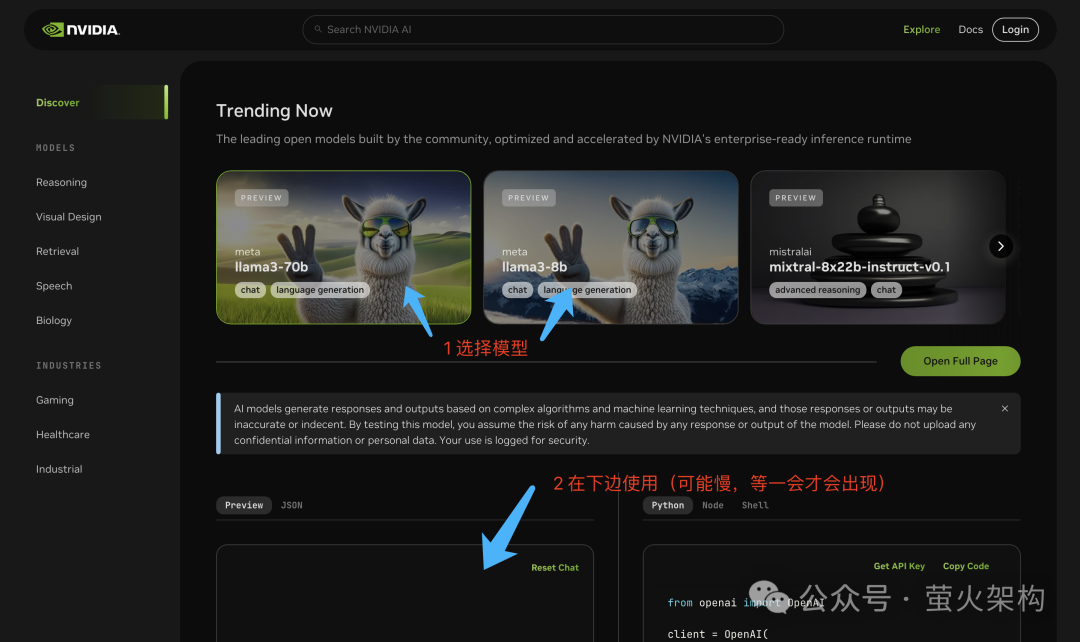Switch to the Python code tab
This screenshot has height=642, width=1080.
coord(668,506)
